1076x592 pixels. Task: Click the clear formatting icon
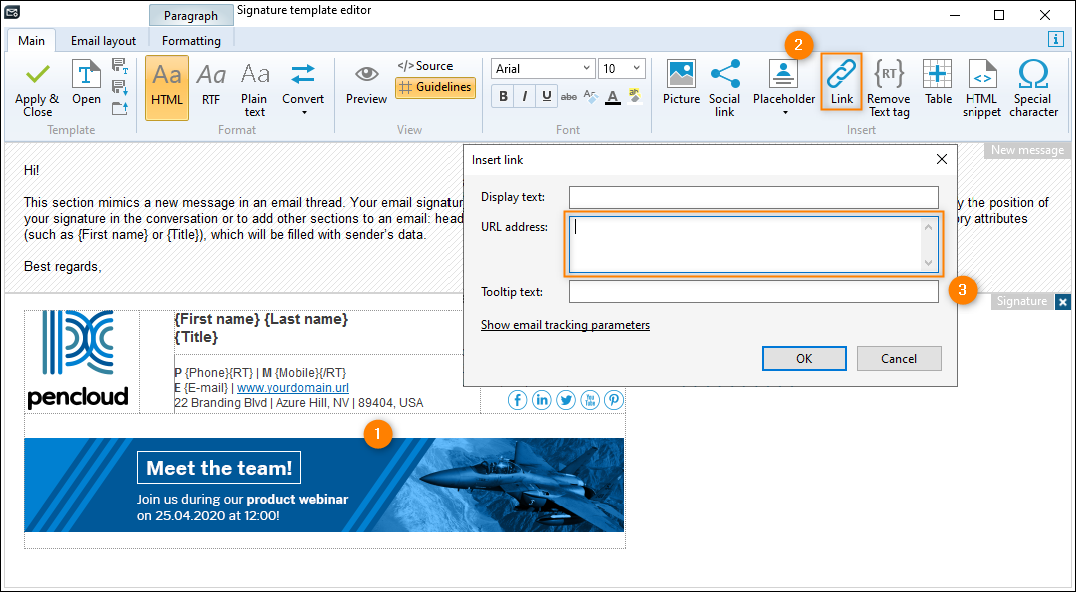[x=590, y=97]
